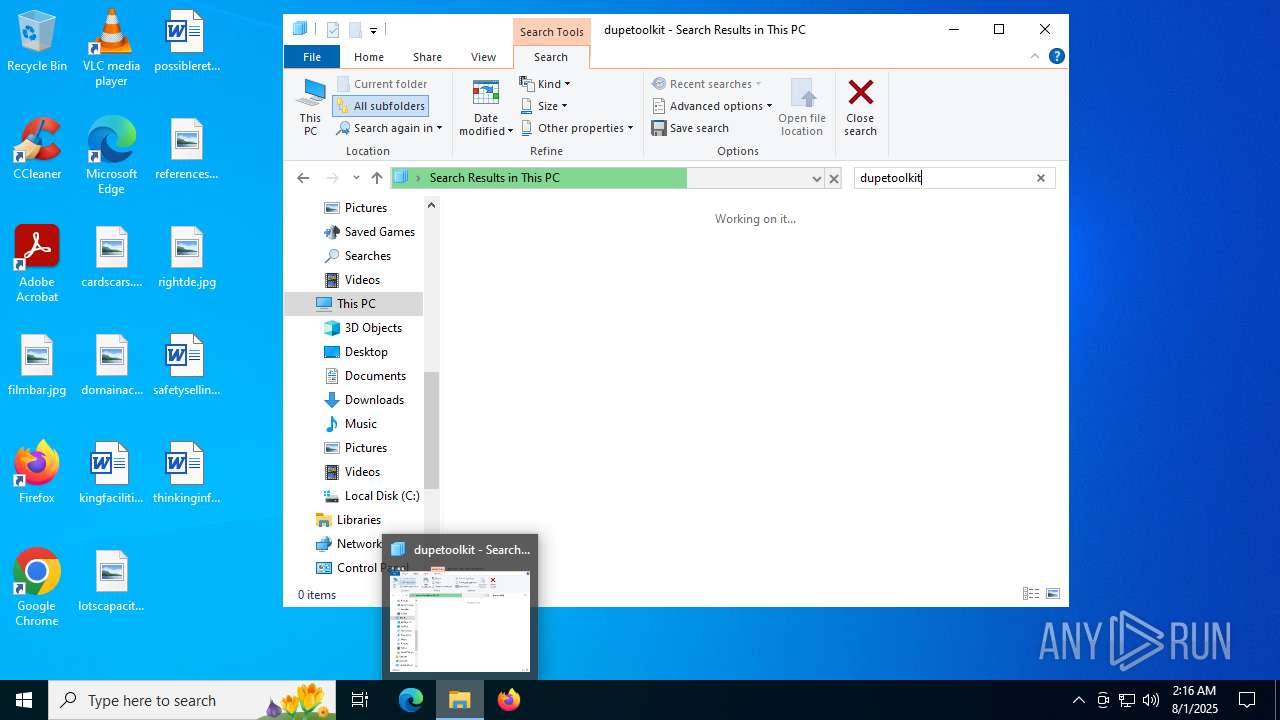Open 3D Objects in navigation pane

point(363,328)
